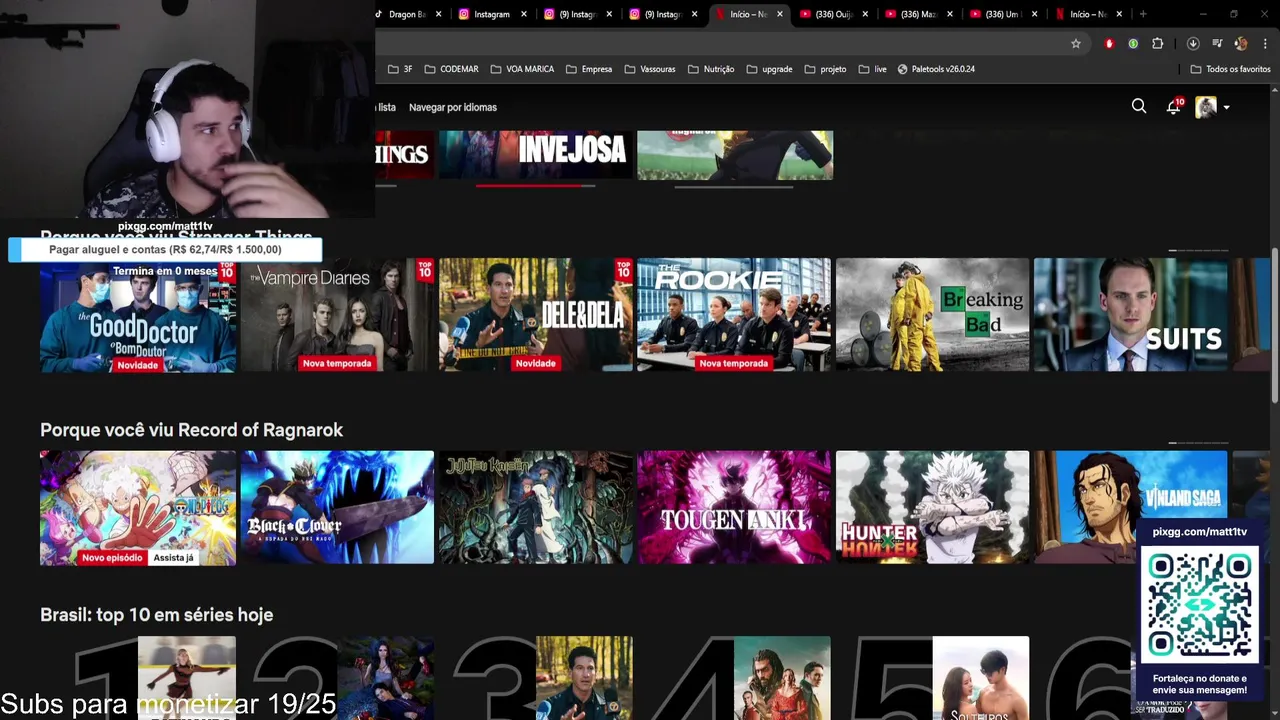Viewport: 1280px width, 720px height.
Task: Bookmark this page with the star icon
Action: (1076, 43)
